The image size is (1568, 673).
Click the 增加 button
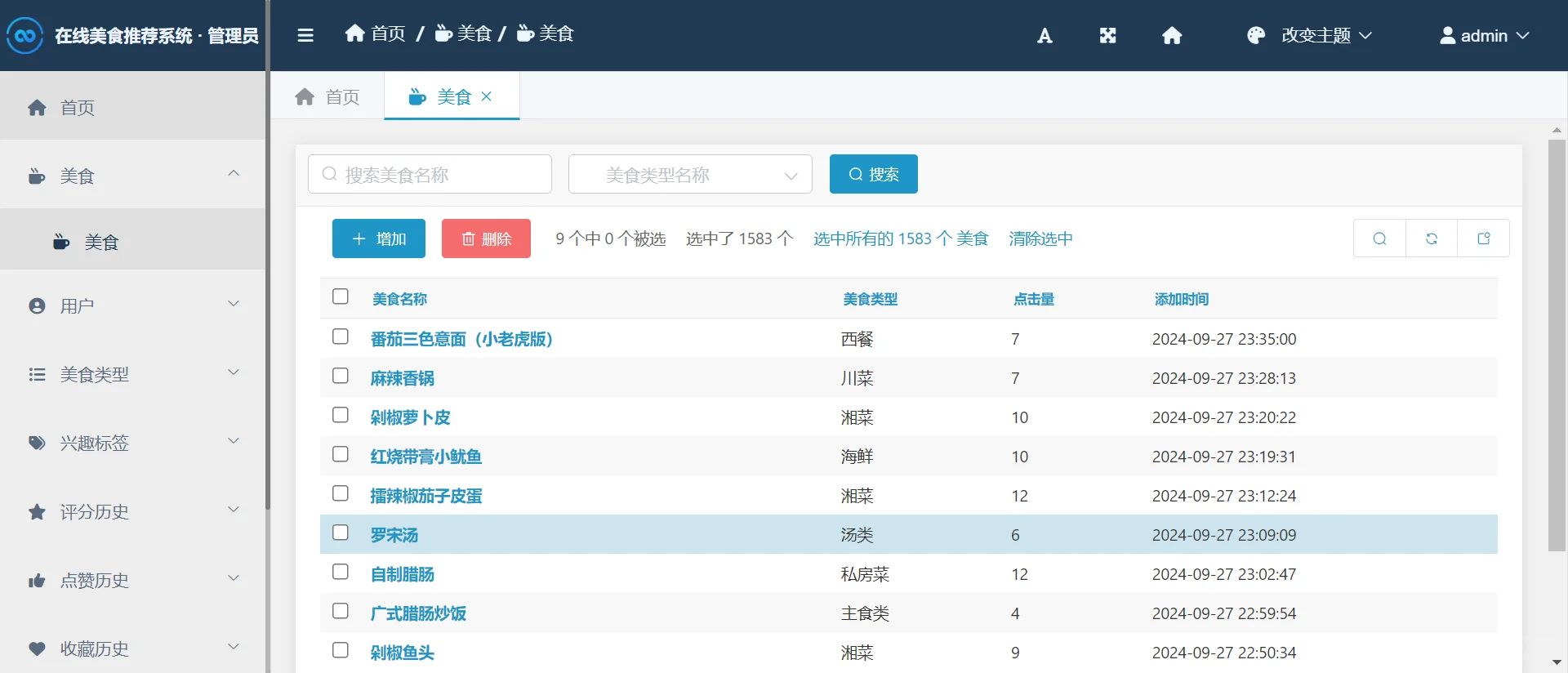click(x=379, y=238)
